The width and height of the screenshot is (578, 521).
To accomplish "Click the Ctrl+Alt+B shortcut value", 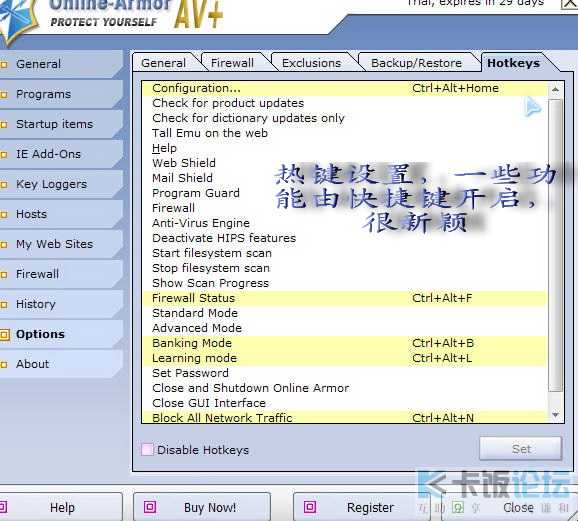I will pyautogui.click(x=443, y=343).
